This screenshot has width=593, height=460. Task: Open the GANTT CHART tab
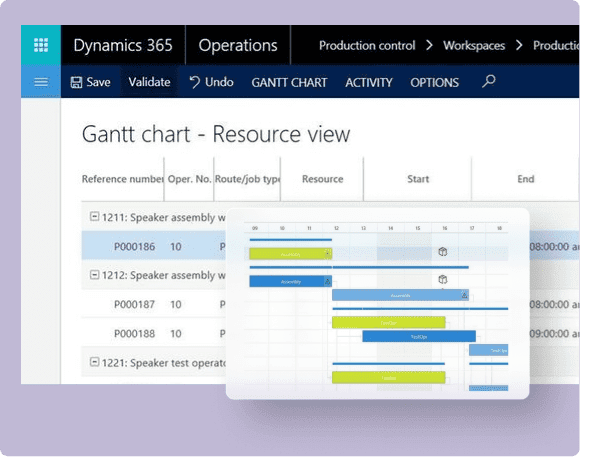coord(289,82)
